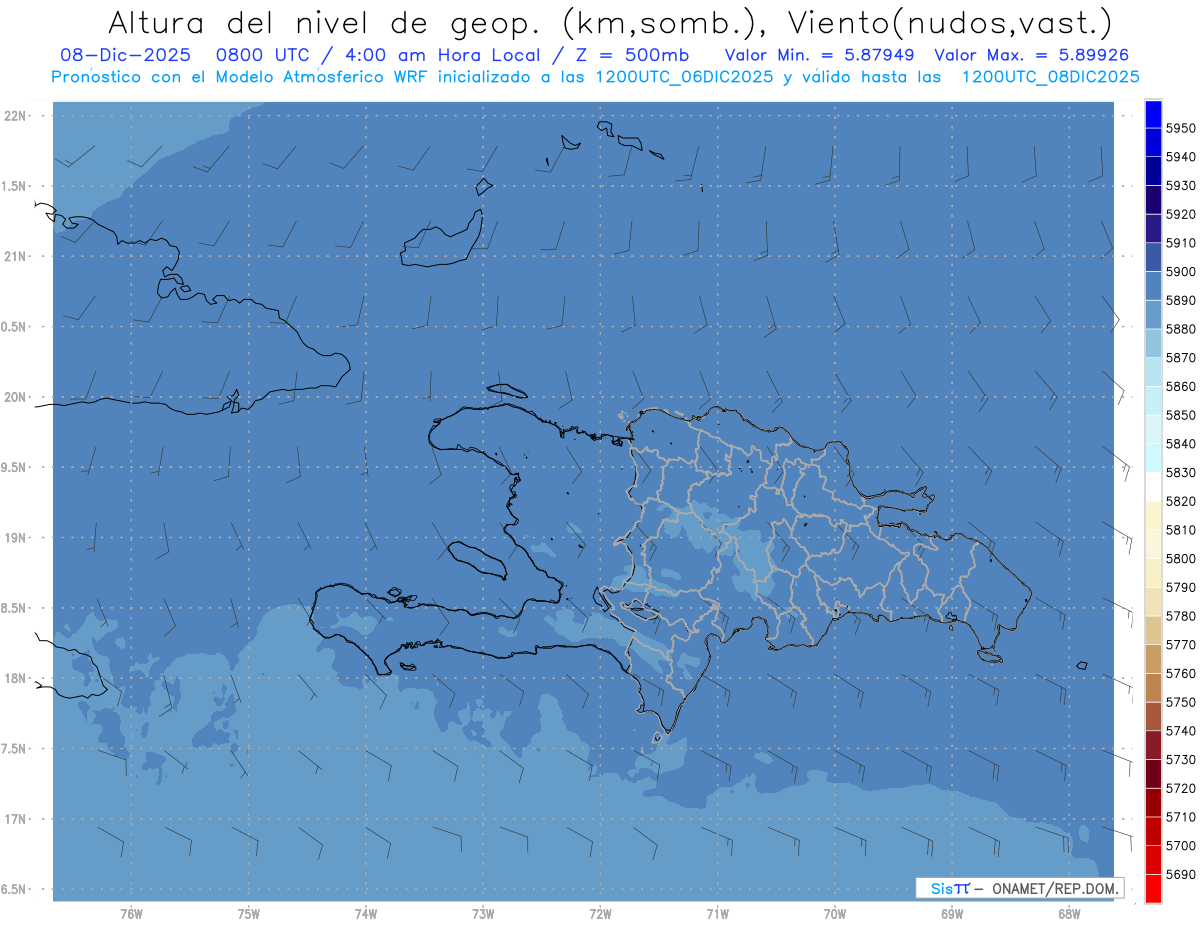
Task: Click the '5730' colorbar label
Action: tap(1181, 760)
